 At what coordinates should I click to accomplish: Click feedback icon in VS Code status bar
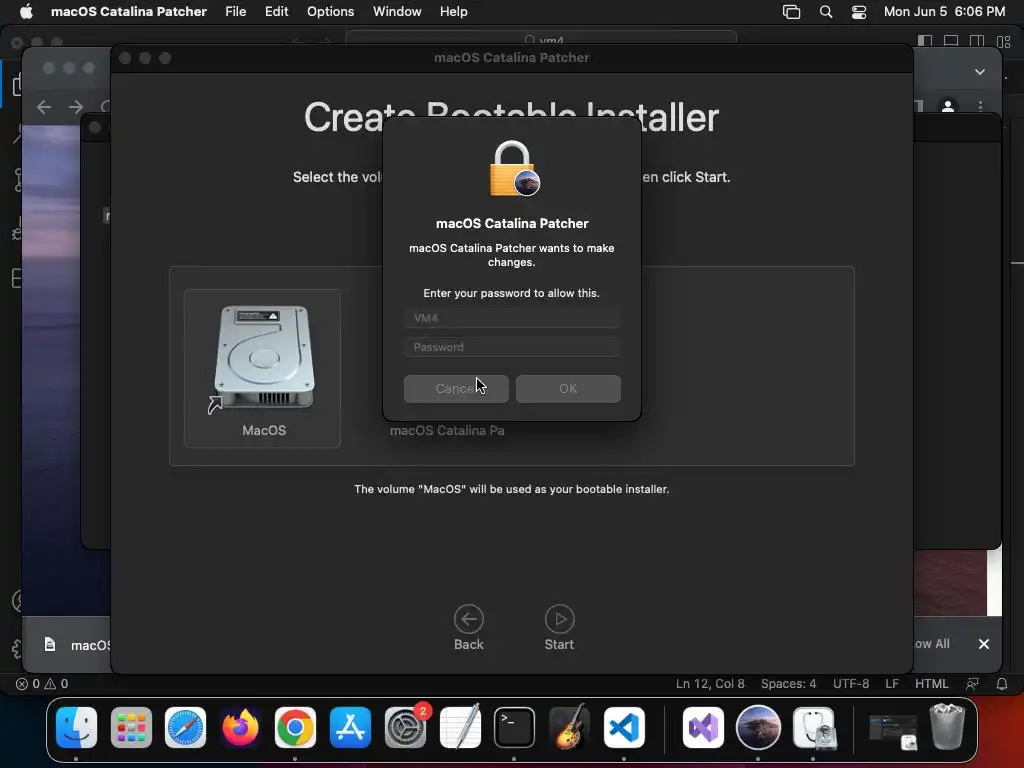pos(972,684)
